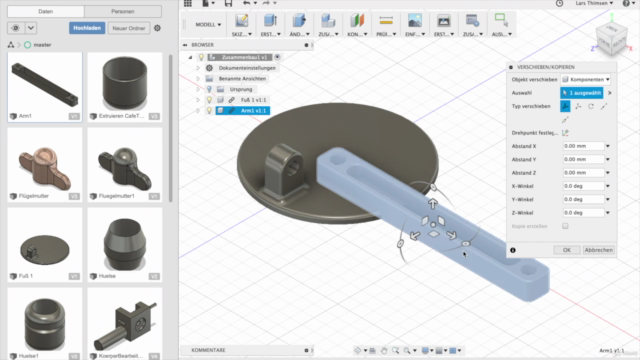Open Komponenten object type dropdown
Screen dimensions: 640x360
[586, 80]
